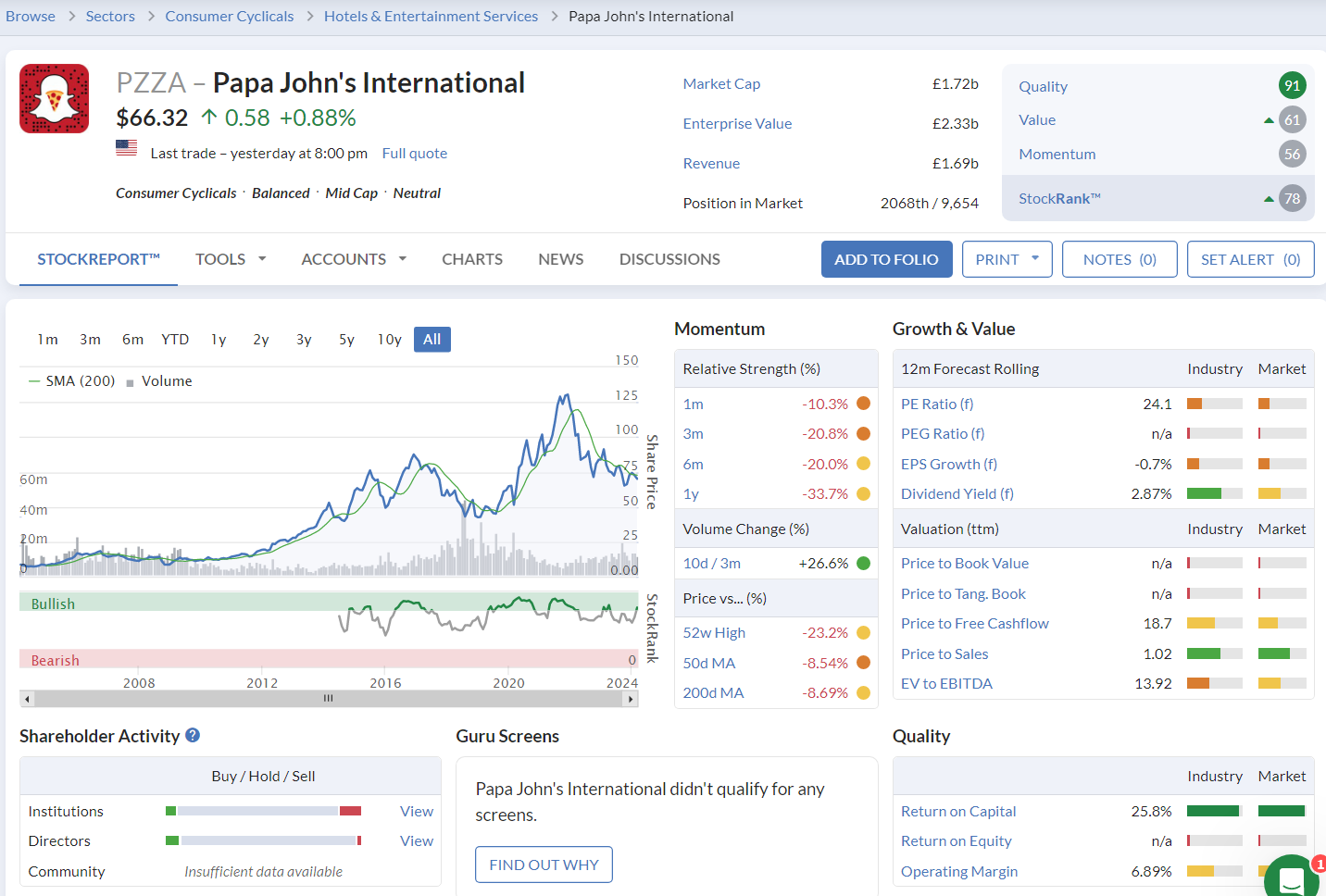Select the YTD chart range
This screenshot has width=1326, height=896.
point(175,340)
